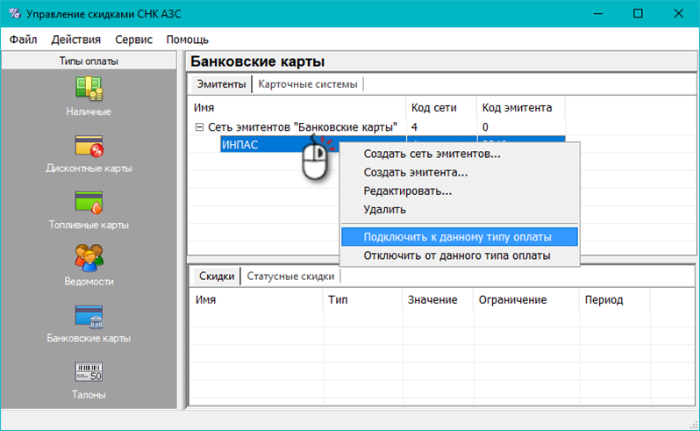Choose Создать сеть эмитентов from context menu

431,154
